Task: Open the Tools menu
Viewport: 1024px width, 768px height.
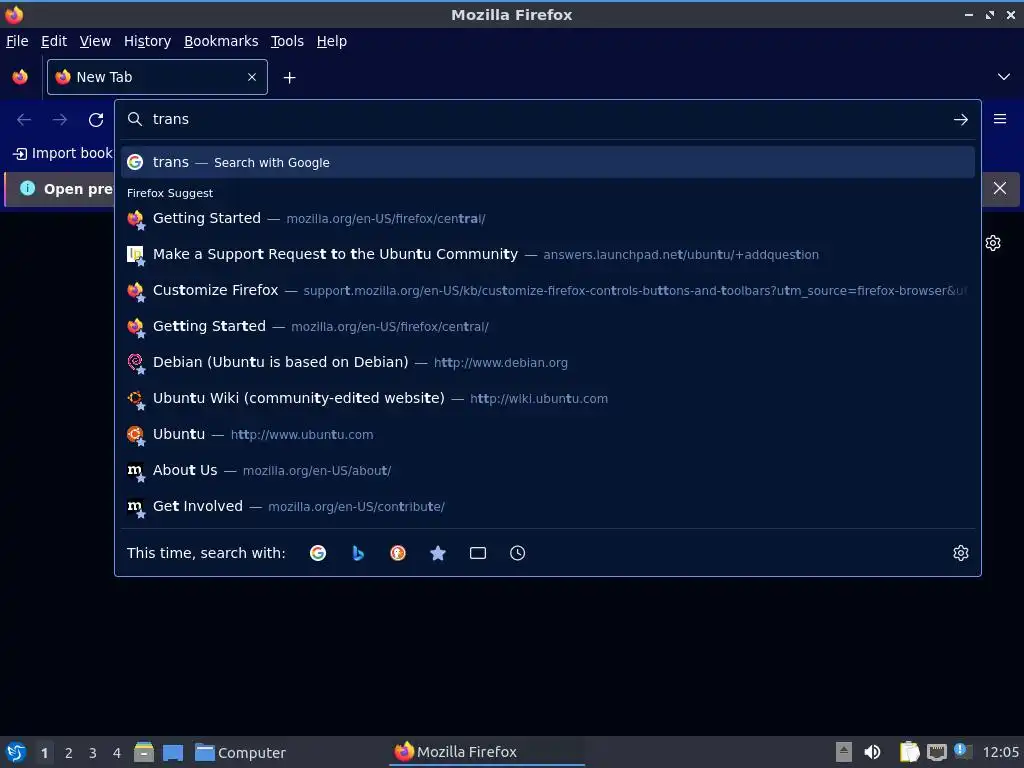Action: (287, 41)
